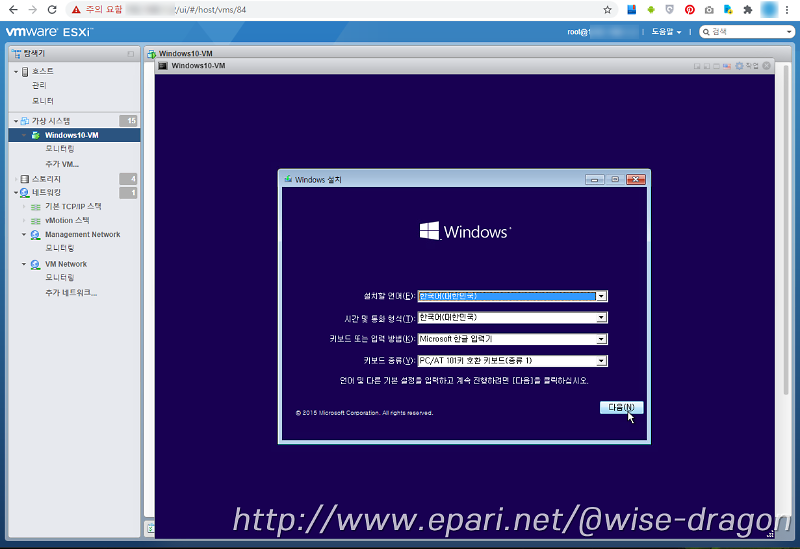Open 모니터링 under VM Network
Image resolution: width=800 pixels, height=549 pixels.
pos(60,278)
